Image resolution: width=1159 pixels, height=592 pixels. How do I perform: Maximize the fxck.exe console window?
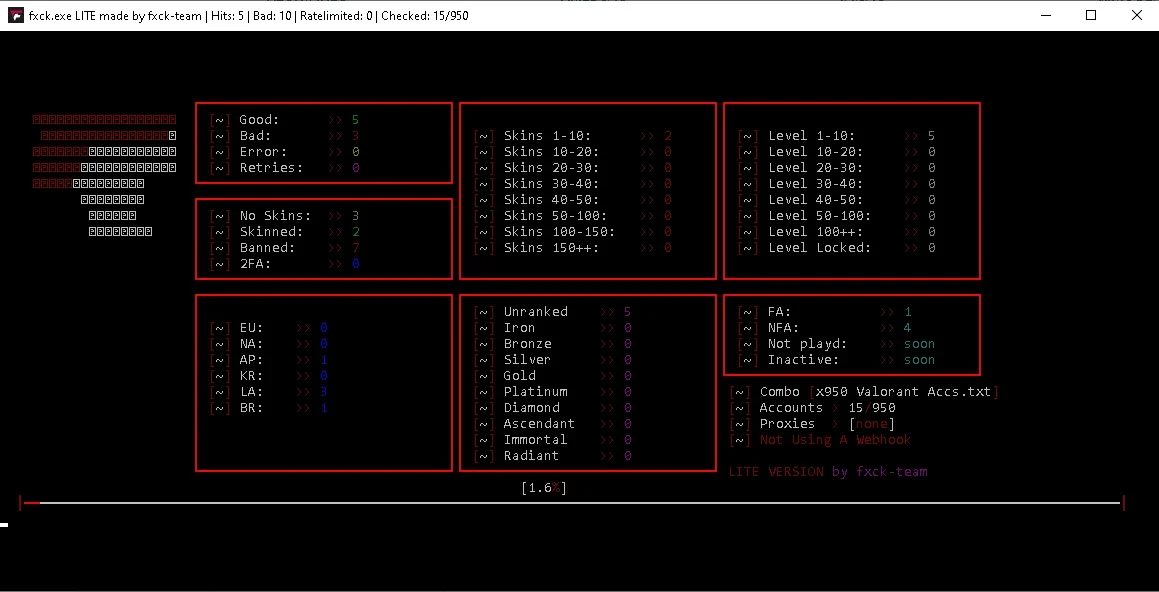click(1091, 16)
